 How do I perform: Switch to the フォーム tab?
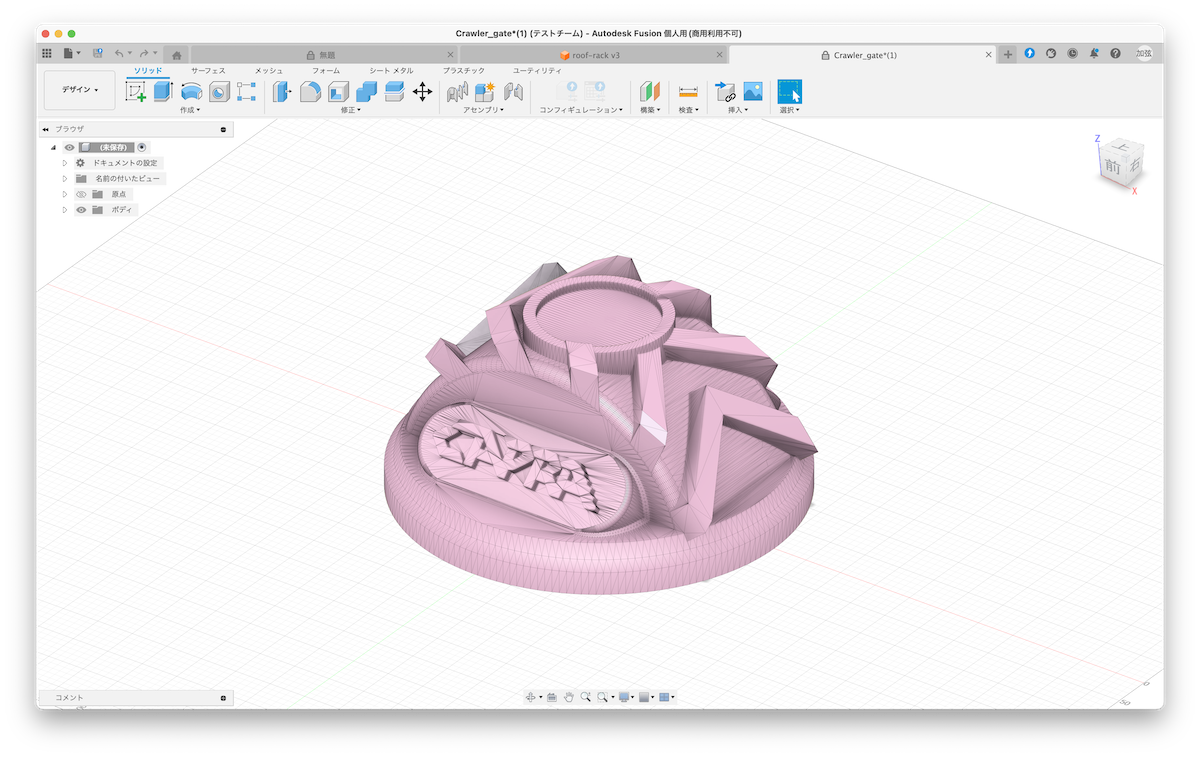click(326, 71)
